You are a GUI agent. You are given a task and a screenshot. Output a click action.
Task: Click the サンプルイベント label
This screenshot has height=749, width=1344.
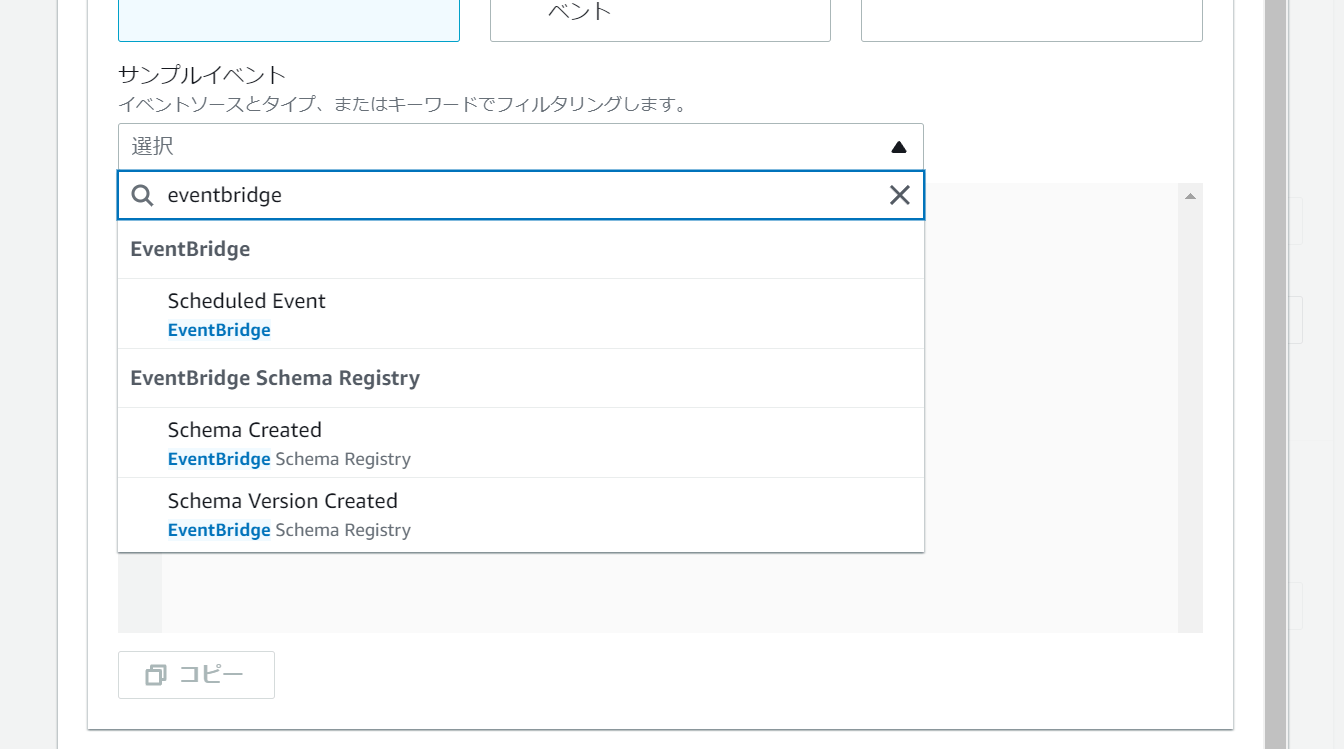coord(202,75)
